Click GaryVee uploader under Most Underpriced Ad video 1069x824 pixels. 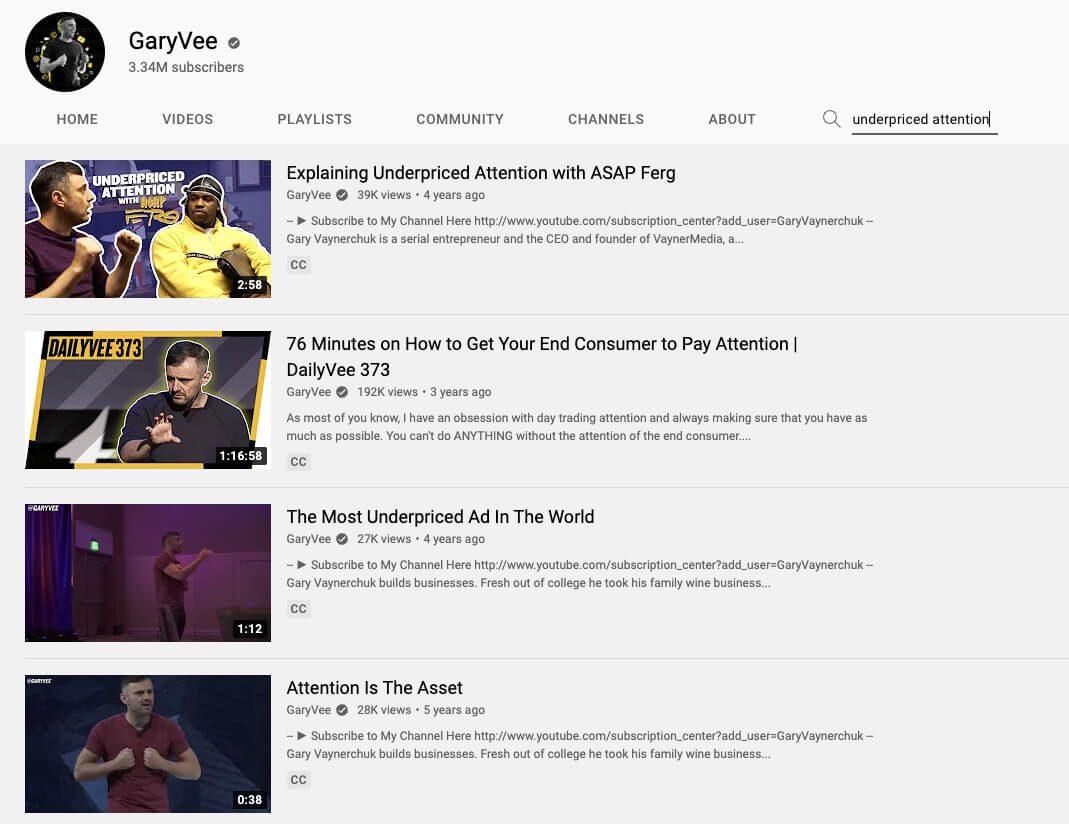[x=308, y=539]
